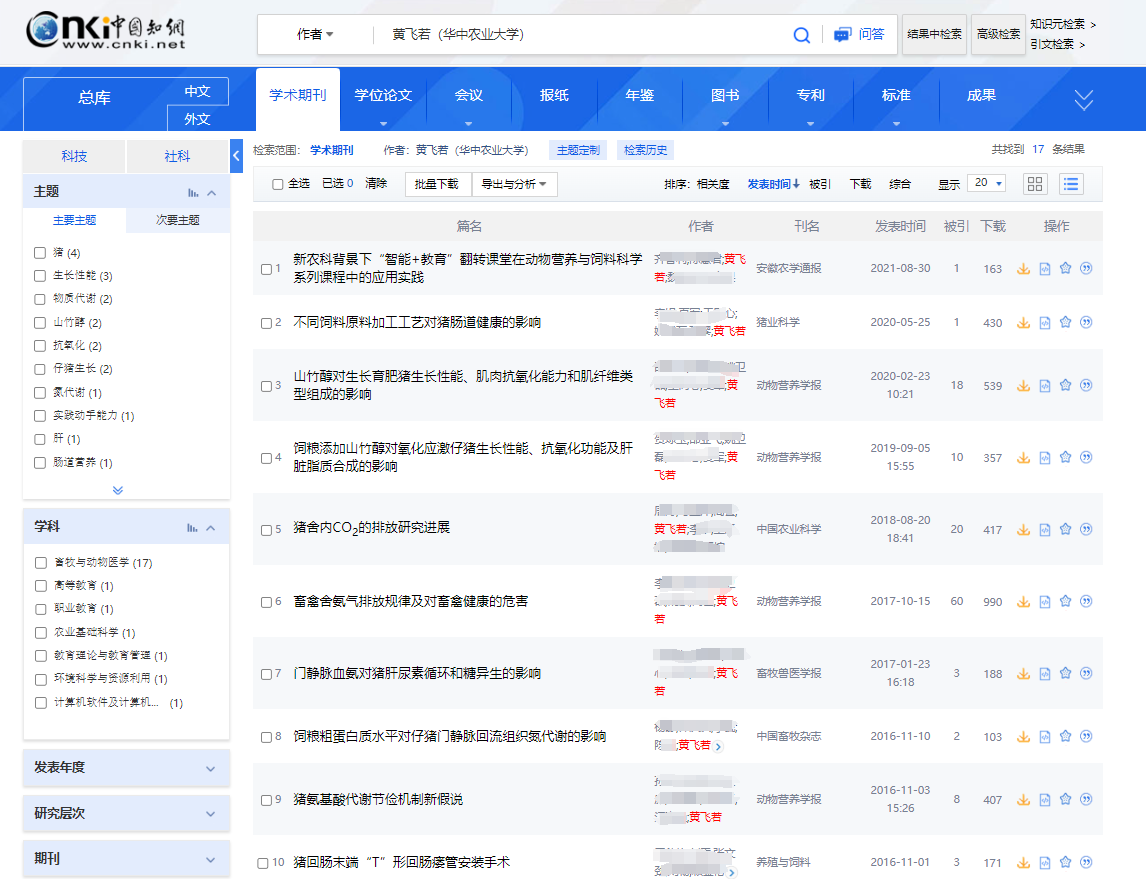
Task: Cite the 2017-10-15 article
Action: pos(1086,601)
